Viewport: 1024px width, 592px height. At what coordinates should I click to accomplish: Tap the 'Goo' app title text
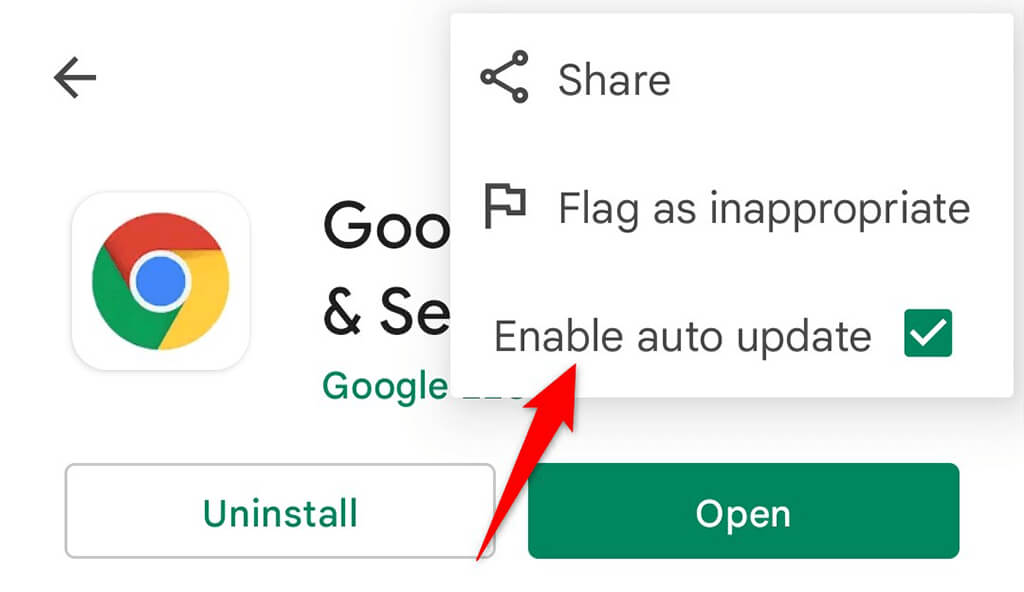click(x=387, y=225)
